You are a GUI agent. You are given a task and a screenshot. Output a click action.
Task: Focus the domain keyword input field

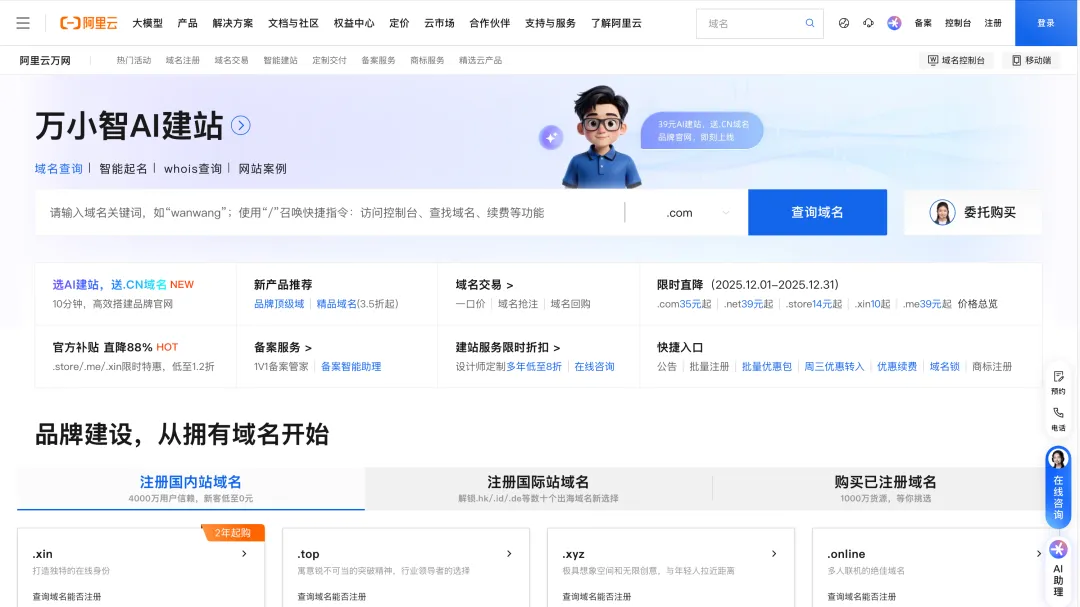[331, 212]
